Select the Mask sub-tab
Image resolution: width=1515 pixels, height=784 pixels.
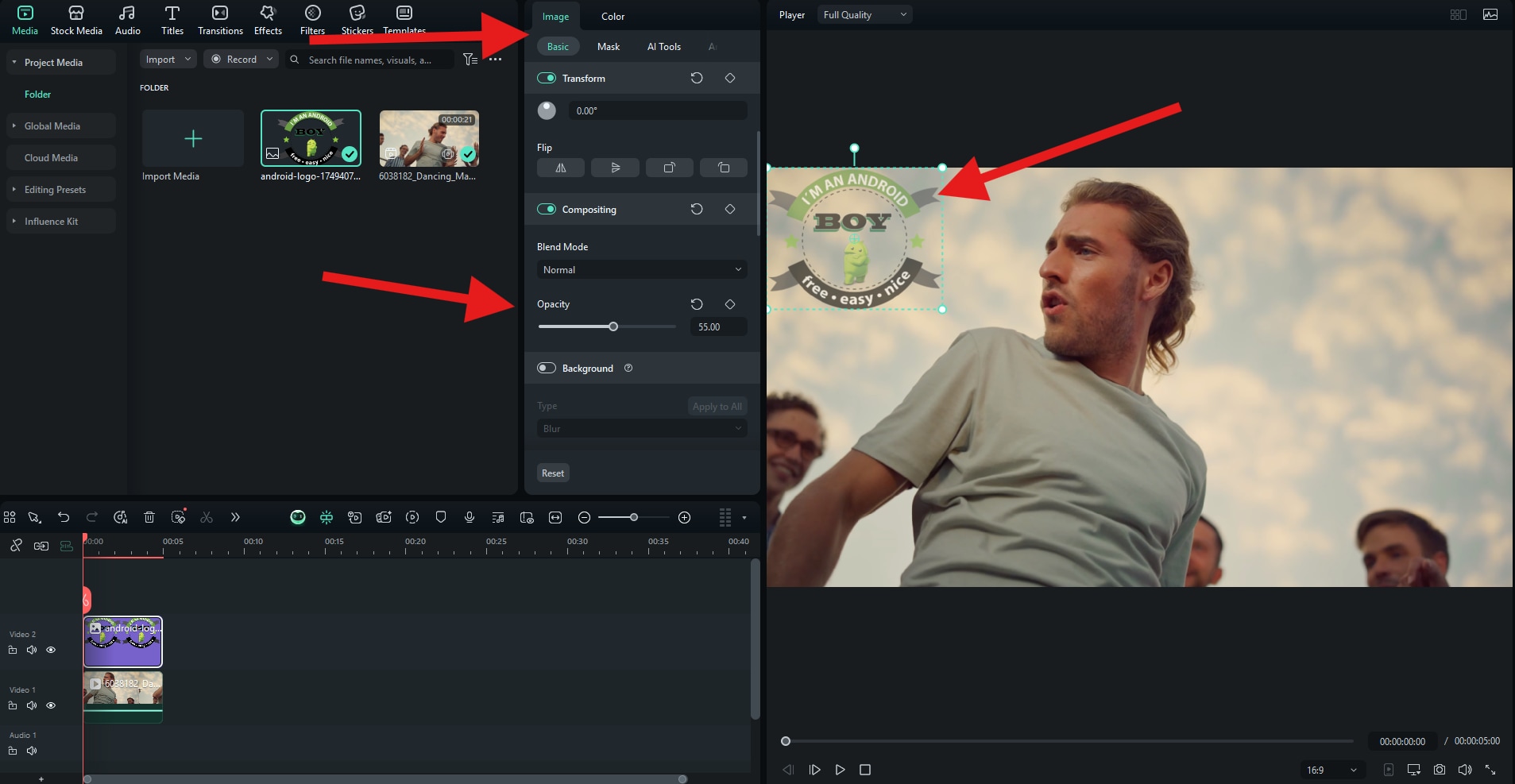[609, 47]
